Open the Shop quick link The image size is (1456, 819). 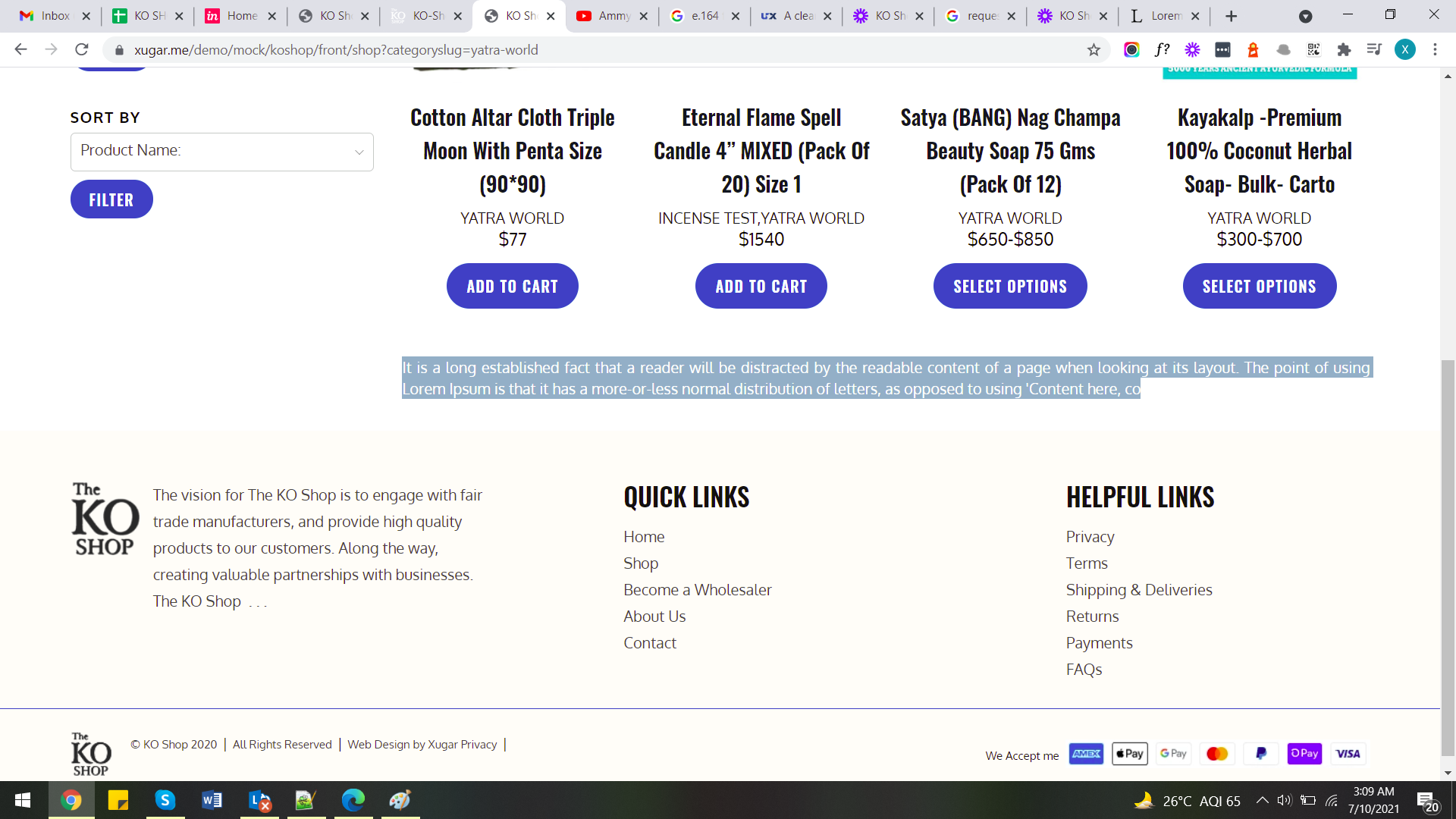coord(641,563)
